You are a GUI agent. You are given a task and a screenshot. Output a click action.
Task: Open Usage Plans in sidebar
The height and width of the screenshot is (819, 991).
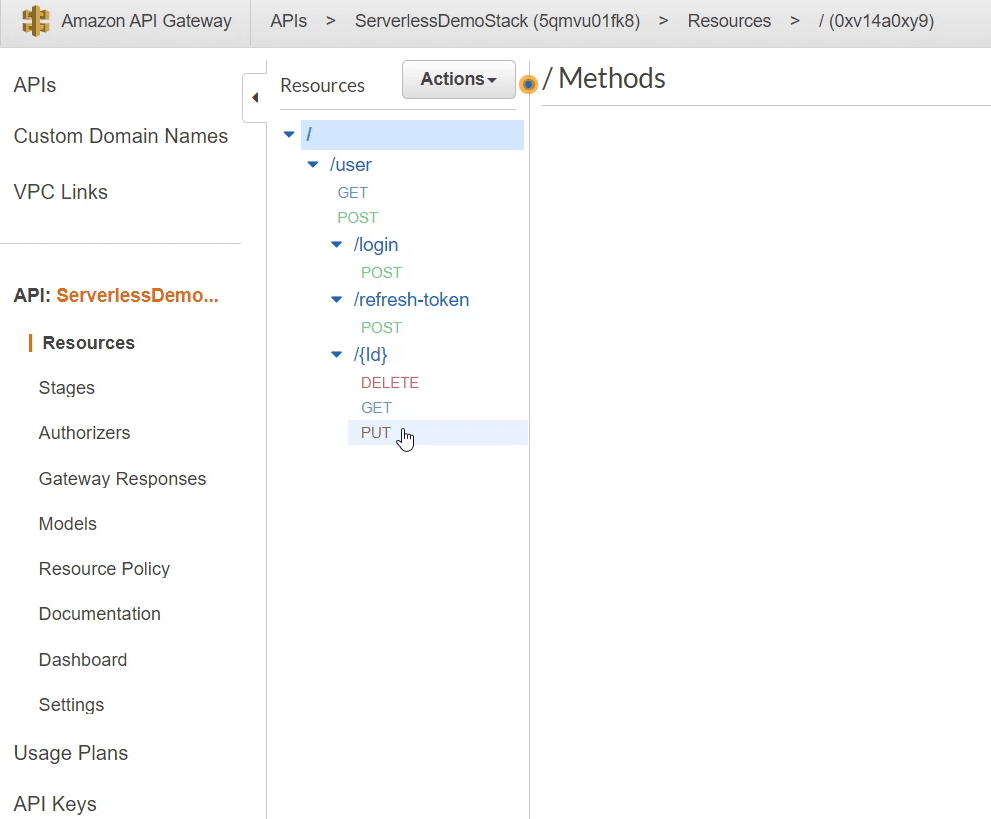(71, 753)
